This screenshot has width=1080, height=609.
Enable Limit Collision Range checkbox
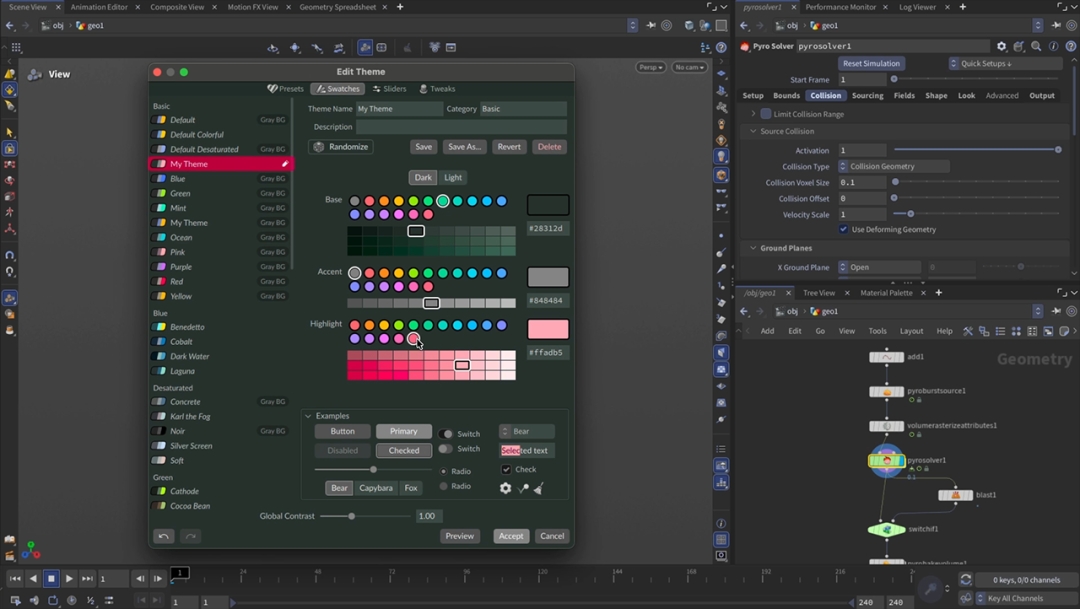[766, 114]
